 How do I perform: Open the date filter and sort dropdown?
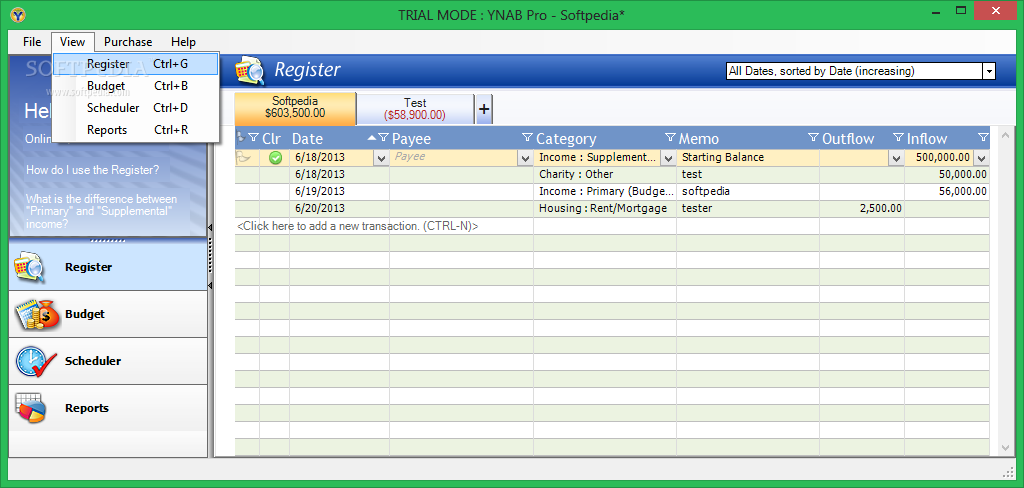pos(989,71)
